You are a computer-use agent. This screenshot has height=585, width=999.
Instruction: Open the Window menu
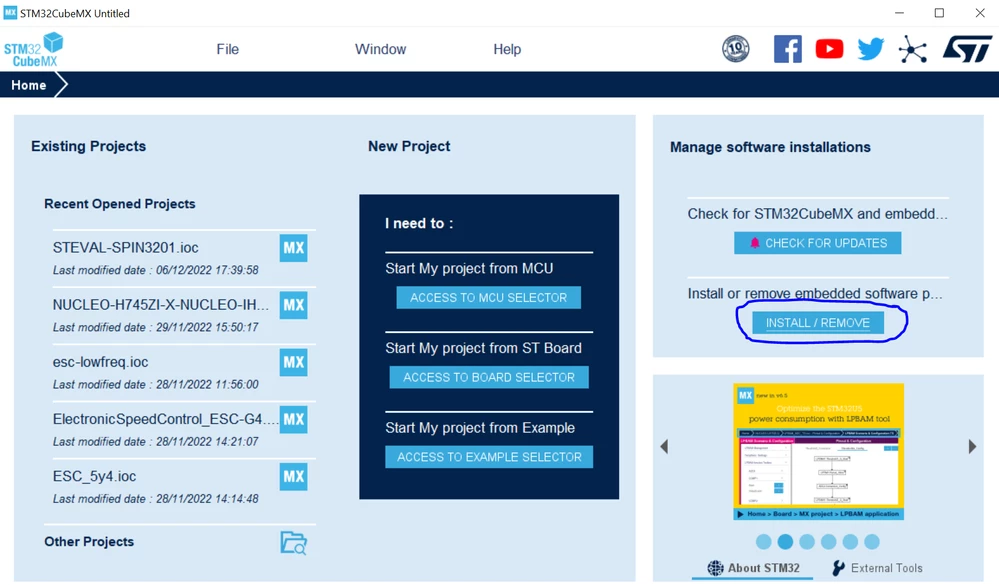point(380,49)
